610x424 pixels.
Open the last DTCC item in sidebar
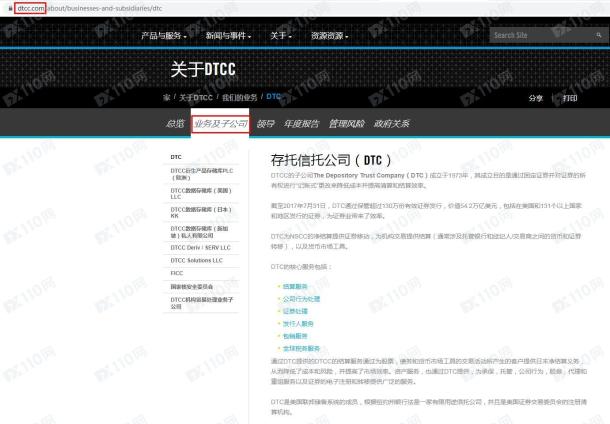(201, 303)
